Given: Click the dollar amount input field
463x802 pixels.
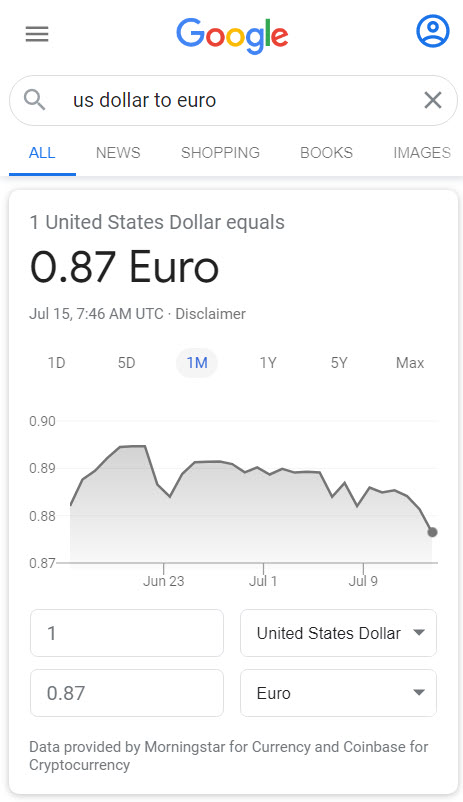Looking at the screenshot, I should [x=127, y=633].
